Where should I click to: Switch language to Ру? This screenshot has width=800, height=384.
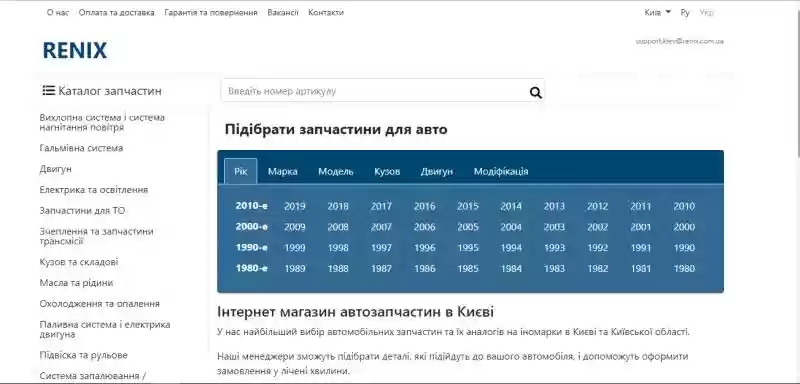pyautogui.click(x=685, y=12)
